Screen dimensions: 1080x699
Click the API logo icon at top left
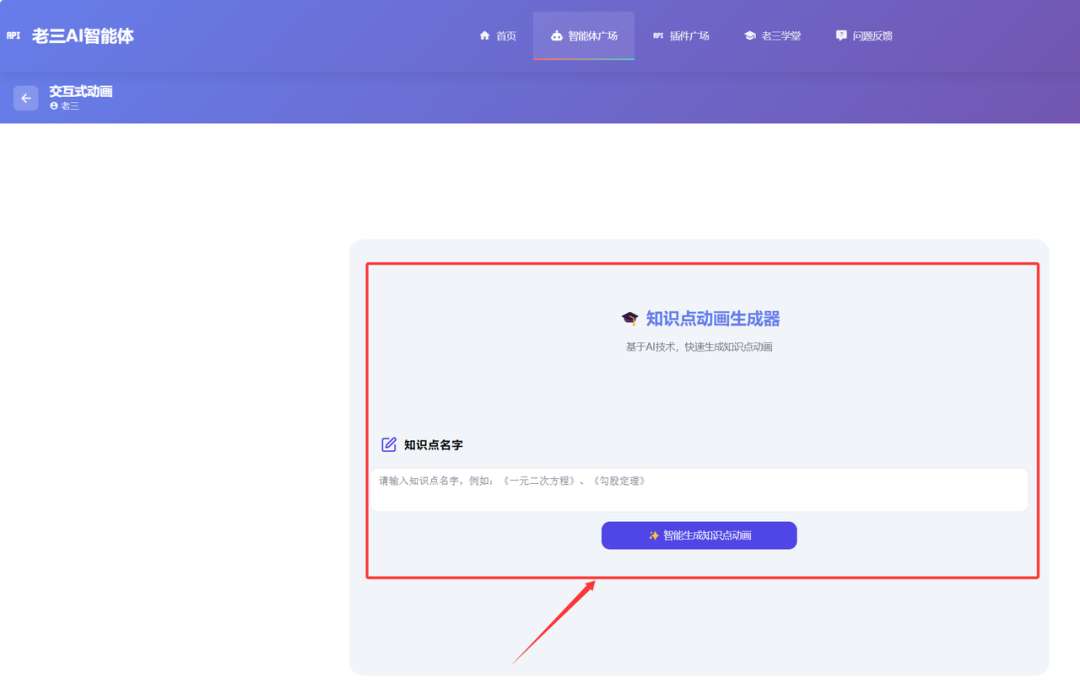click(15, 36)
